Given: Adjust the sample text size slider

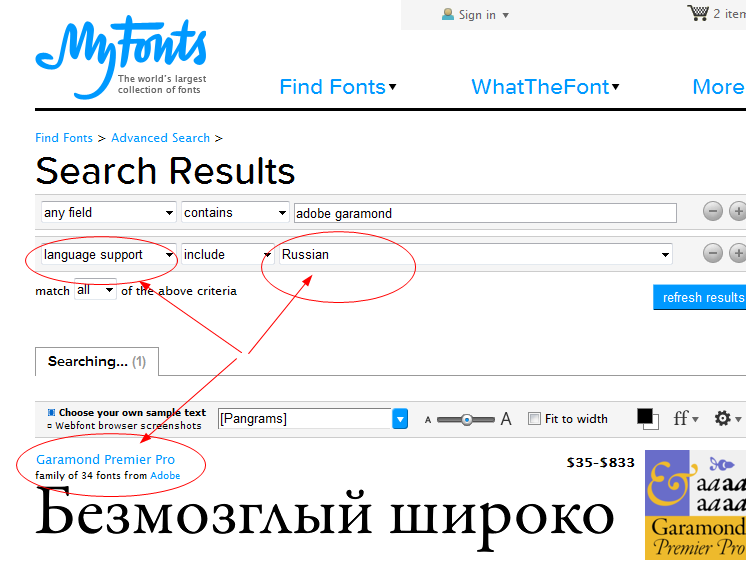Looking at the screenshot, I should (466, 420).
